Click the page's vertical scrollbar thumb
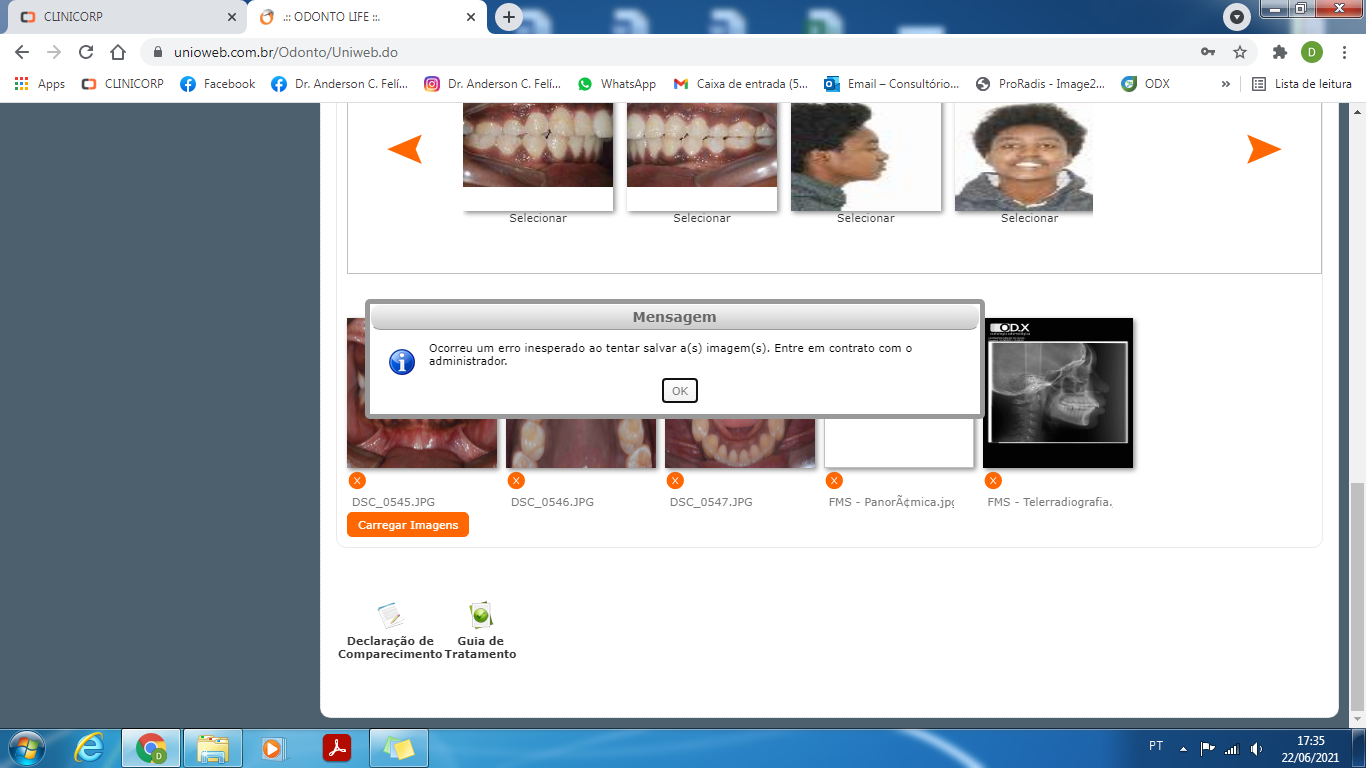Screen dimensions: 1366x768 click(1357, 595)
